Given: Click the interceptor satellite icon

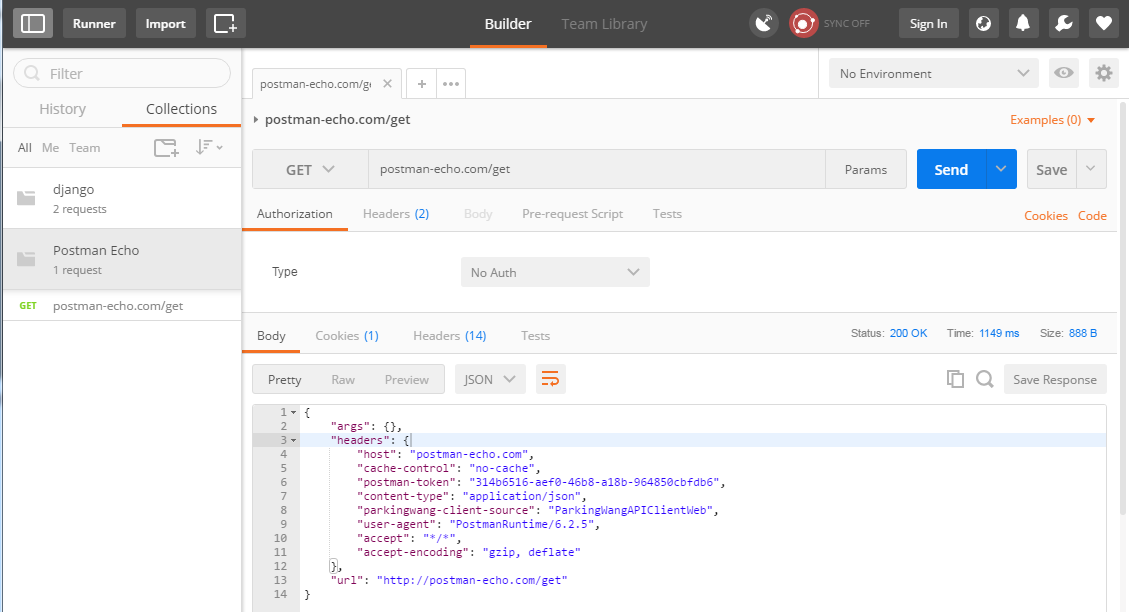Looking at the screenshot, I should click(x=764, y=24).
